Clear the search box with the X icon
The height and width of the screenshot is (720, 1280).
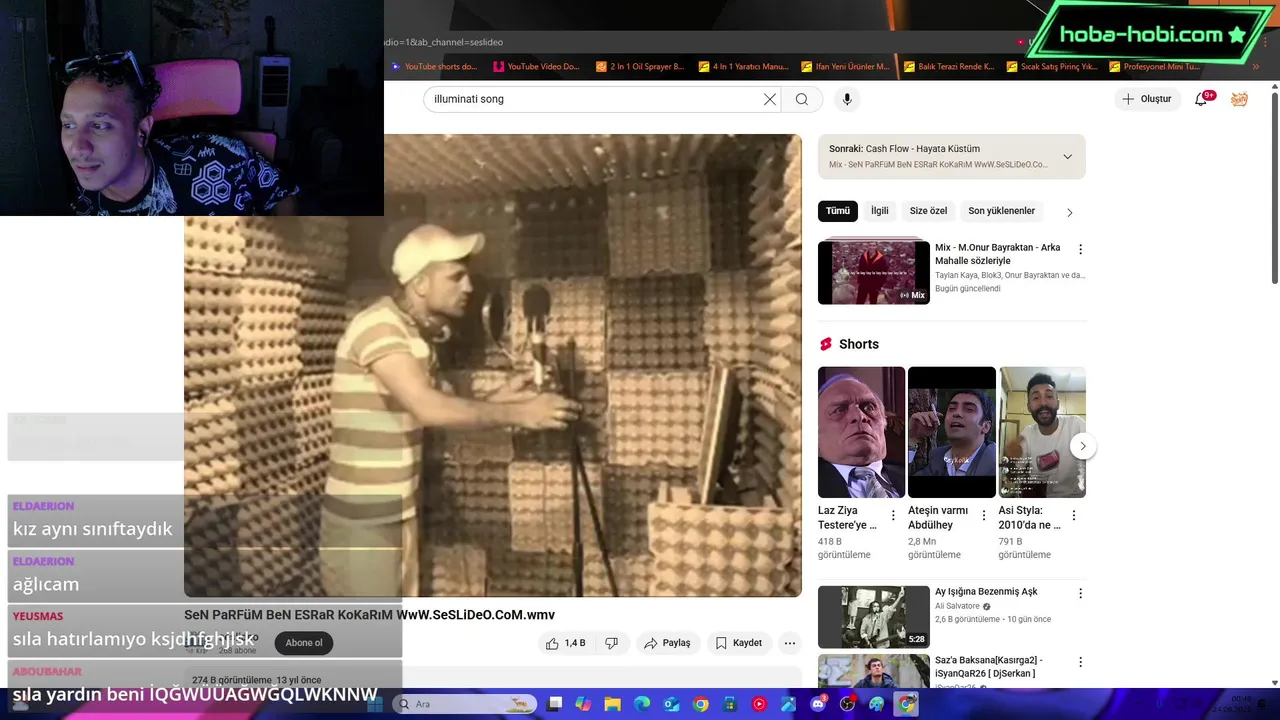click(770, 99)
